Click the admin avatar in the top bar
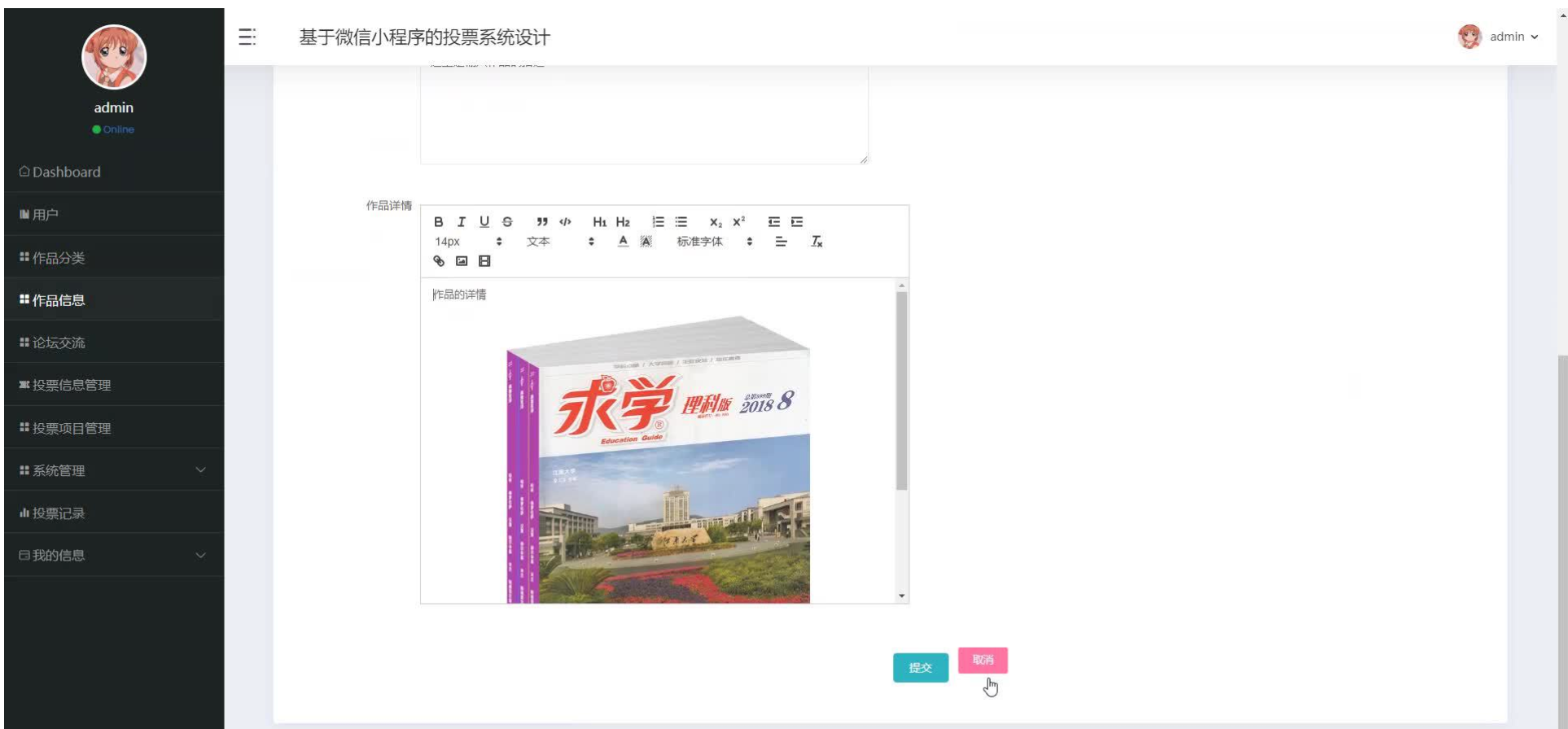This screenshot has width=1568, height=729. [x=1469, y=37]
